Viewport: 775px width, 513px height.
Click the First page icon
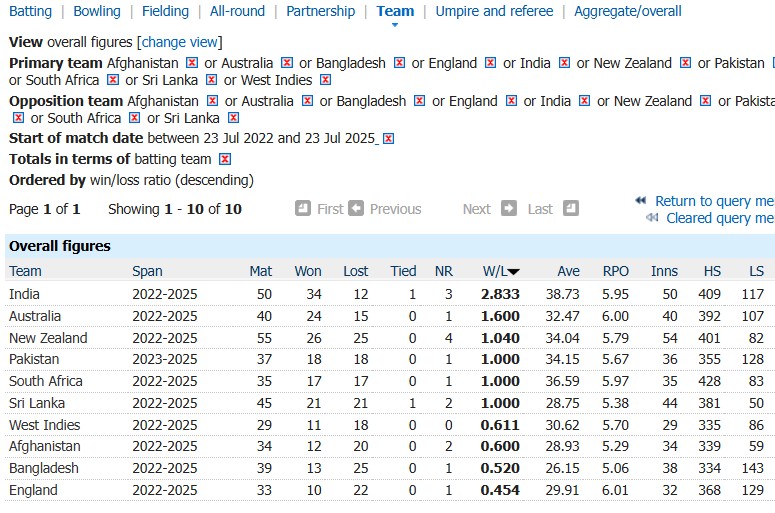click(303, 208)
